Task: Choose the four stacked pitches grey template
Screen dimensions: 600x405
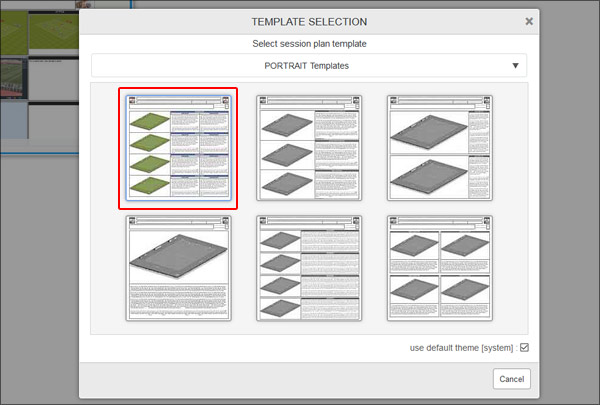Action: point(309,267)
